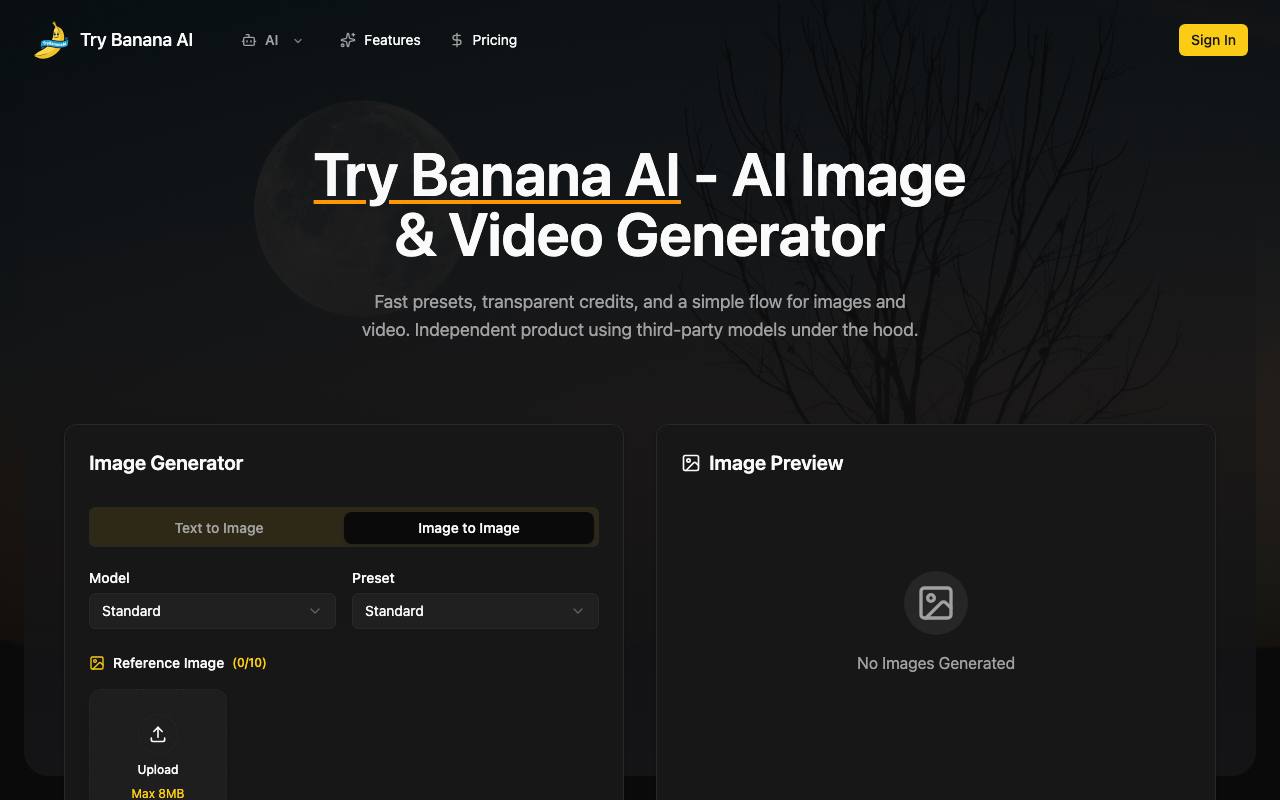1280x800 pixels.
Task: Switch to the Text to Image tab
Action: [x=219, y=528]
